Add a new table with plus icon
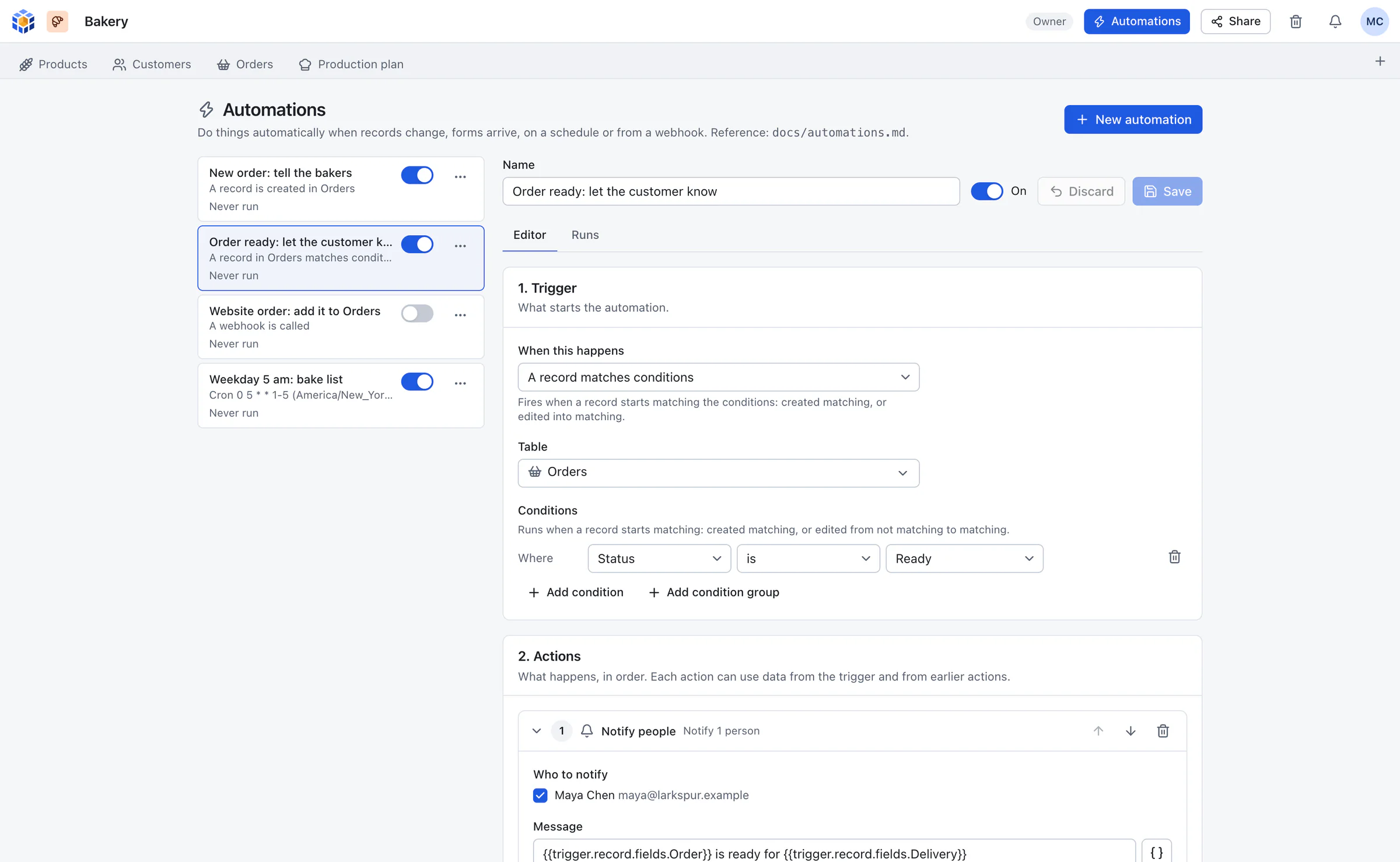 1380,61
